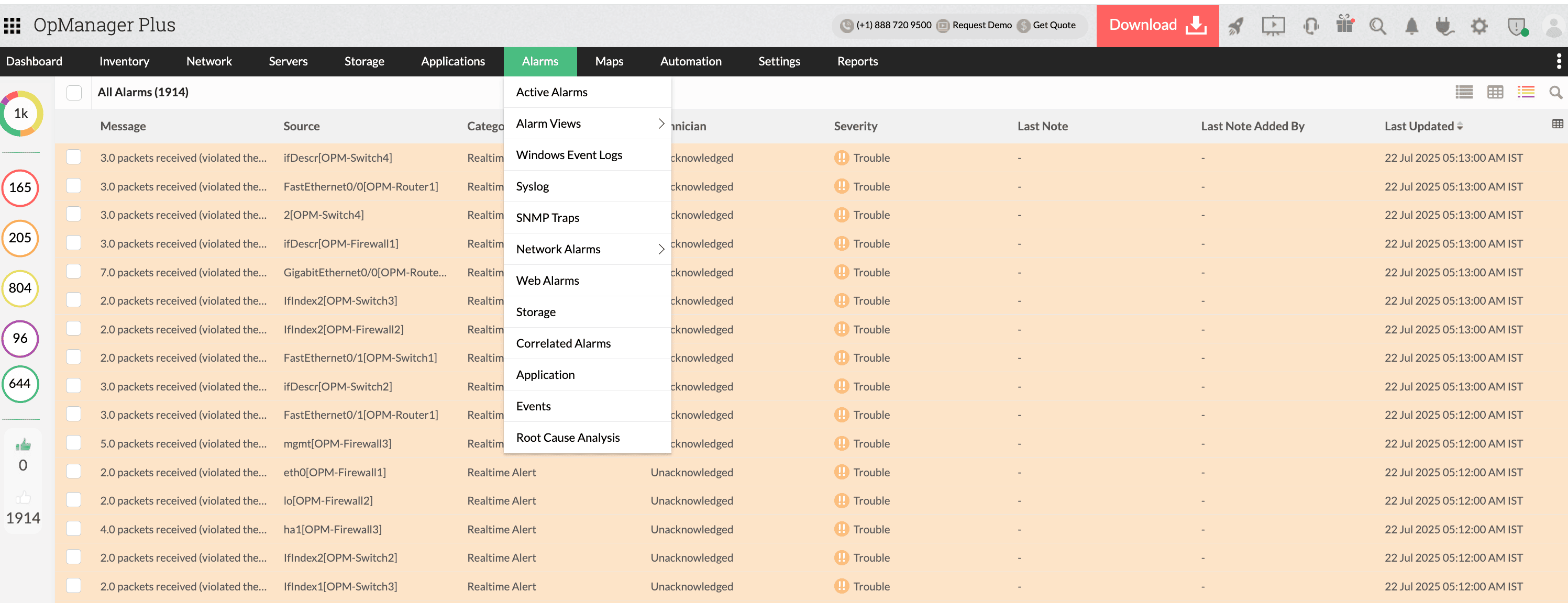1568x603 pixels.
Task: Choose SNMP Traps menu item
Action: [588, 217]
